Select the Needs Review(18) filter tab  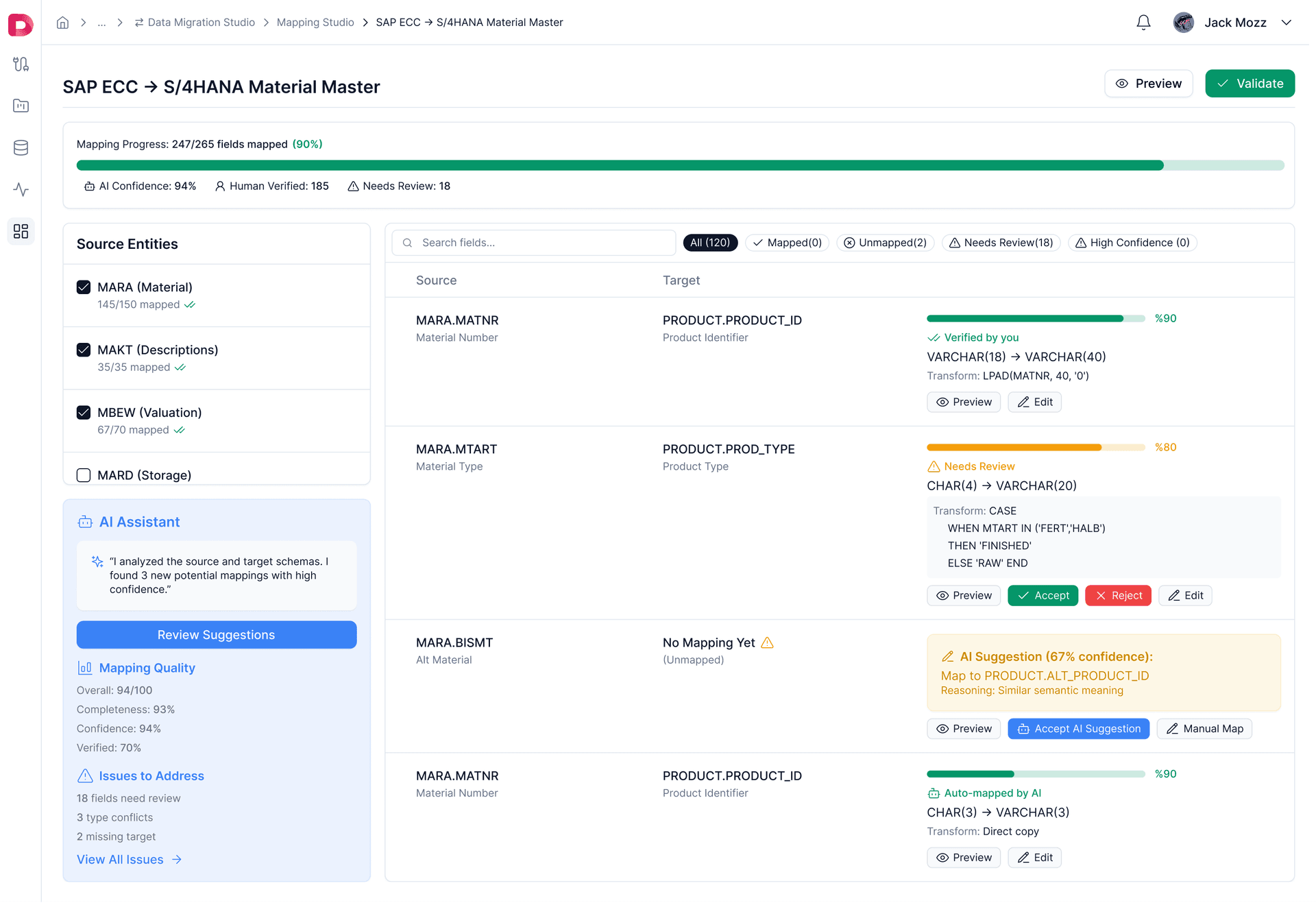1001,243
